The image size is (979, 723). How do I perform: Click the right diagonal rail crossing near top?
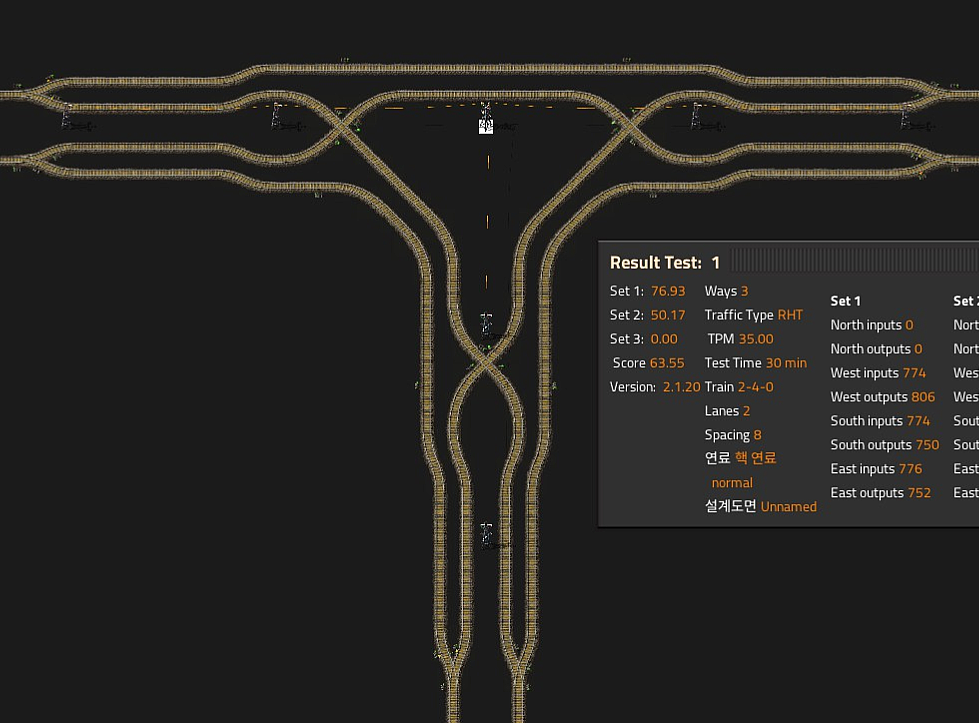click(626, 126)
